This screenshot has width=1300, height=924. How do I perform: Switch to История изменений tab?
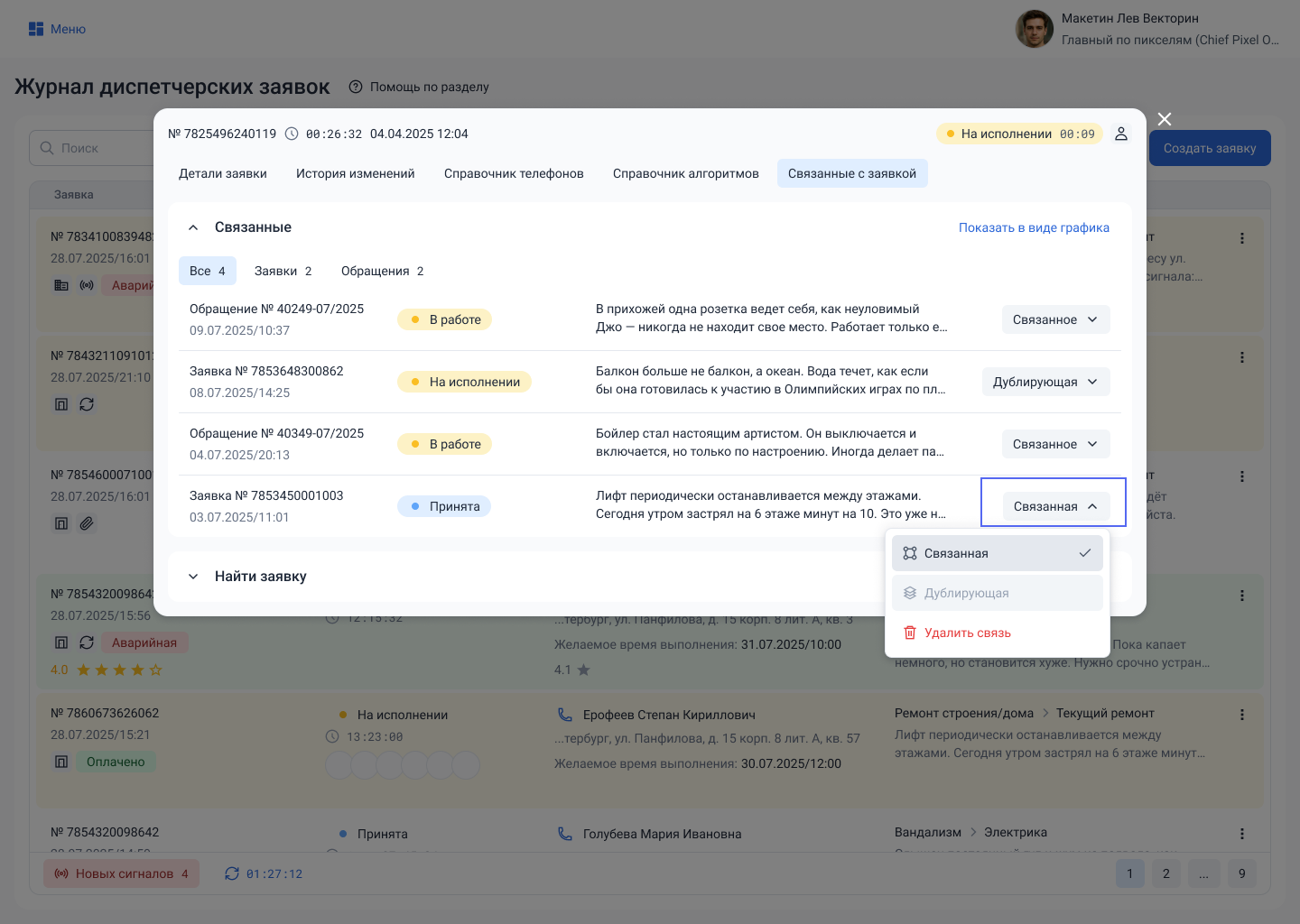355,173
